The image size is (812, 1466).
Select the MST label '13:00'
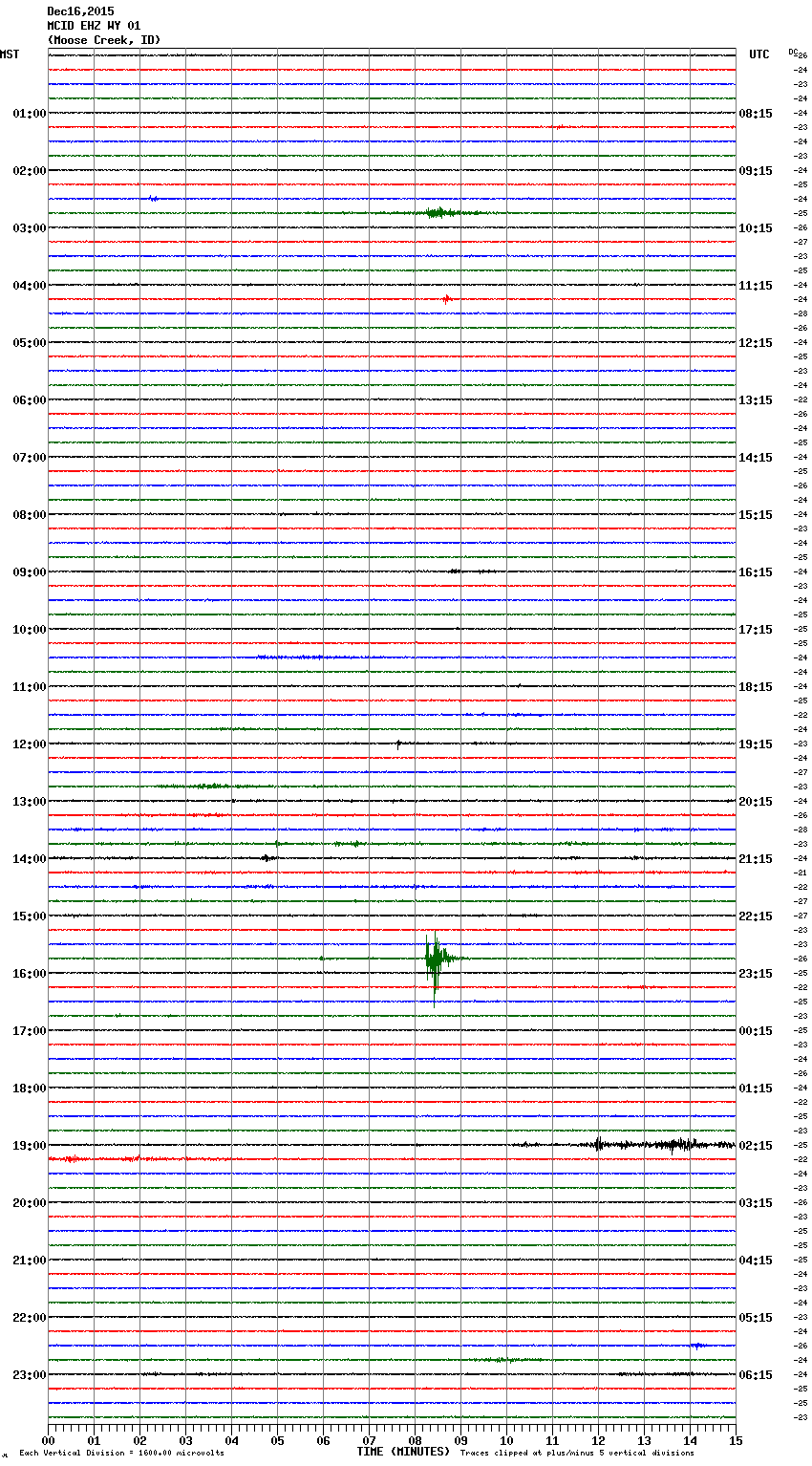coord(29,802)
